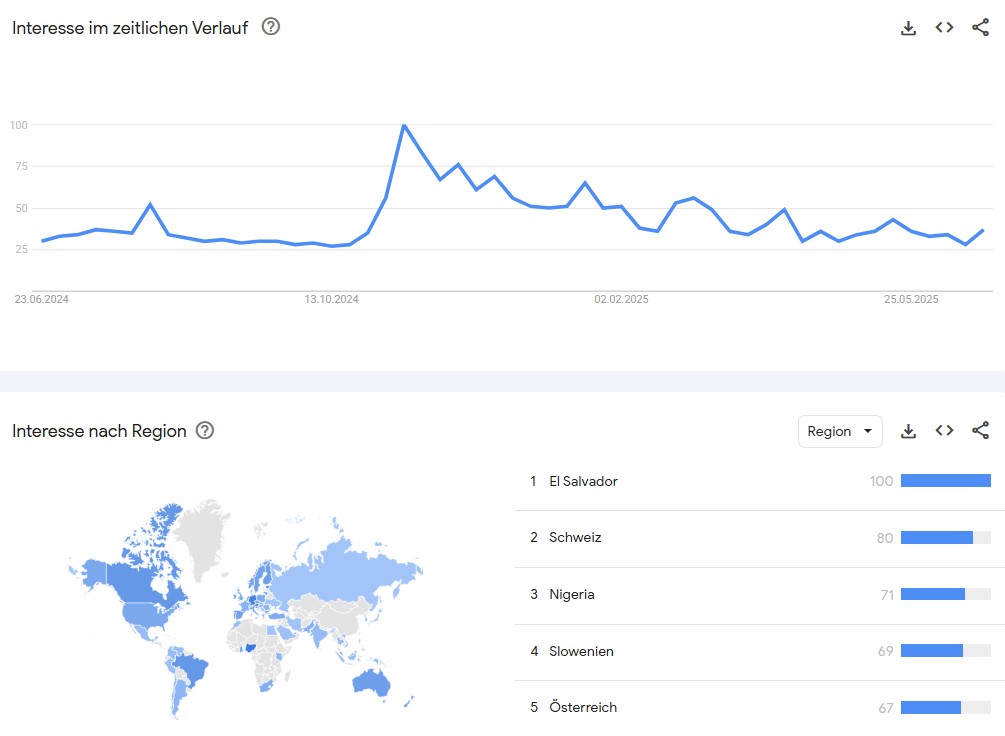
Task: Click Australia on the world map
Action: coord(372,683)
